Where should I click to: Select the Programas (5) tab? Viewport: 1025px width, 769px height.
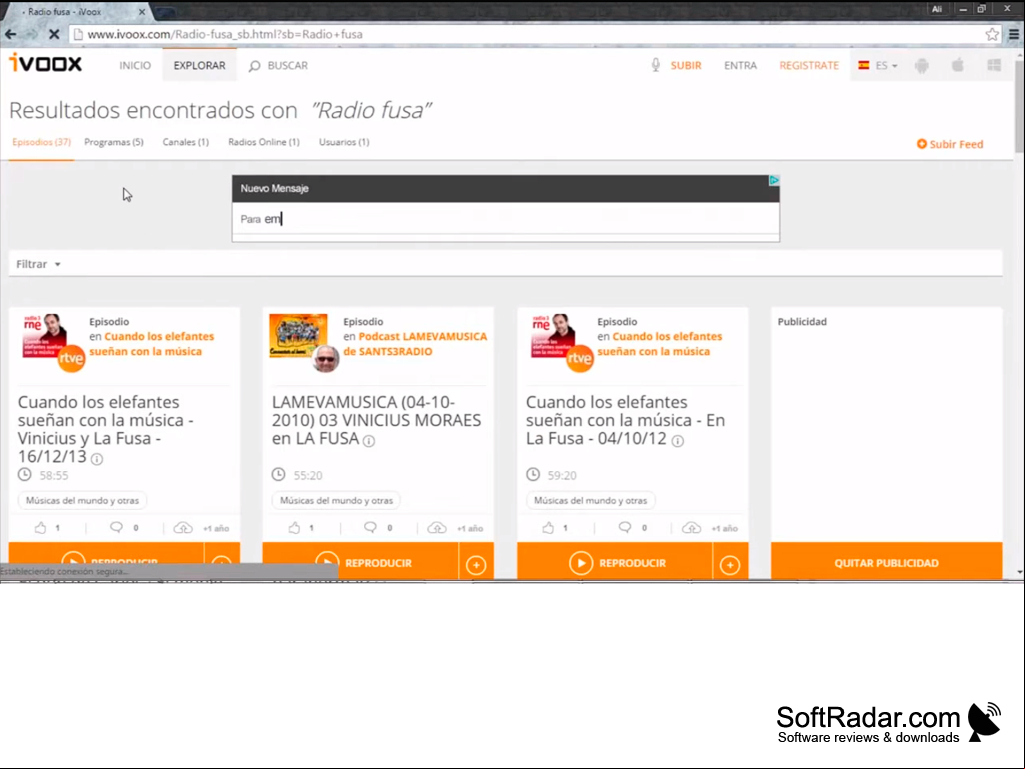114,142
